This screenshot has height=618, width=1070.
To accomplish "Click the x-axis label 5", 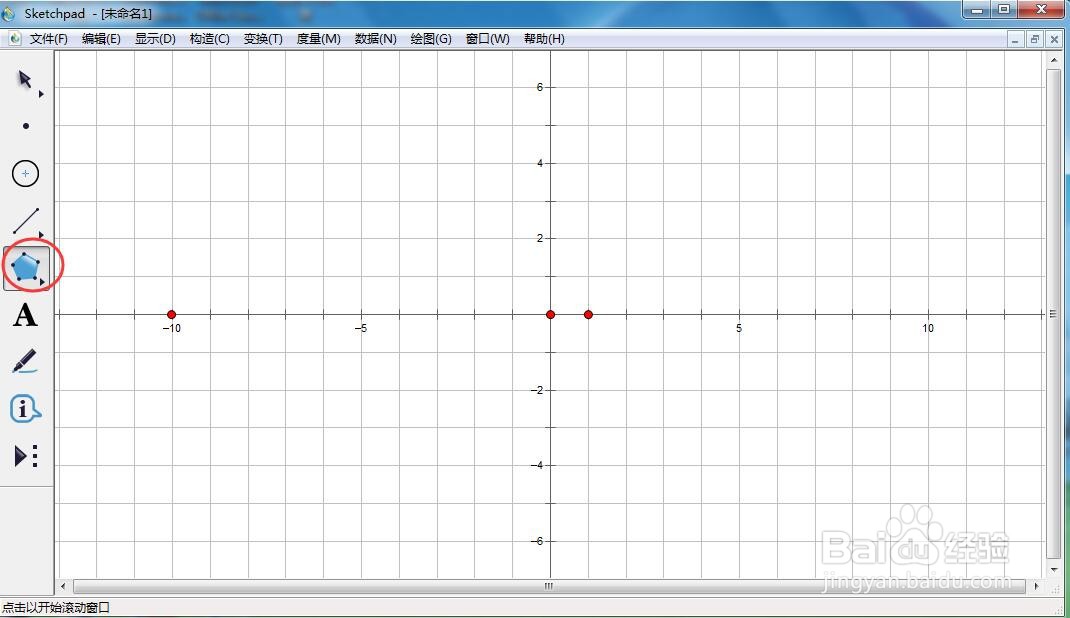I will pos(738,328).
